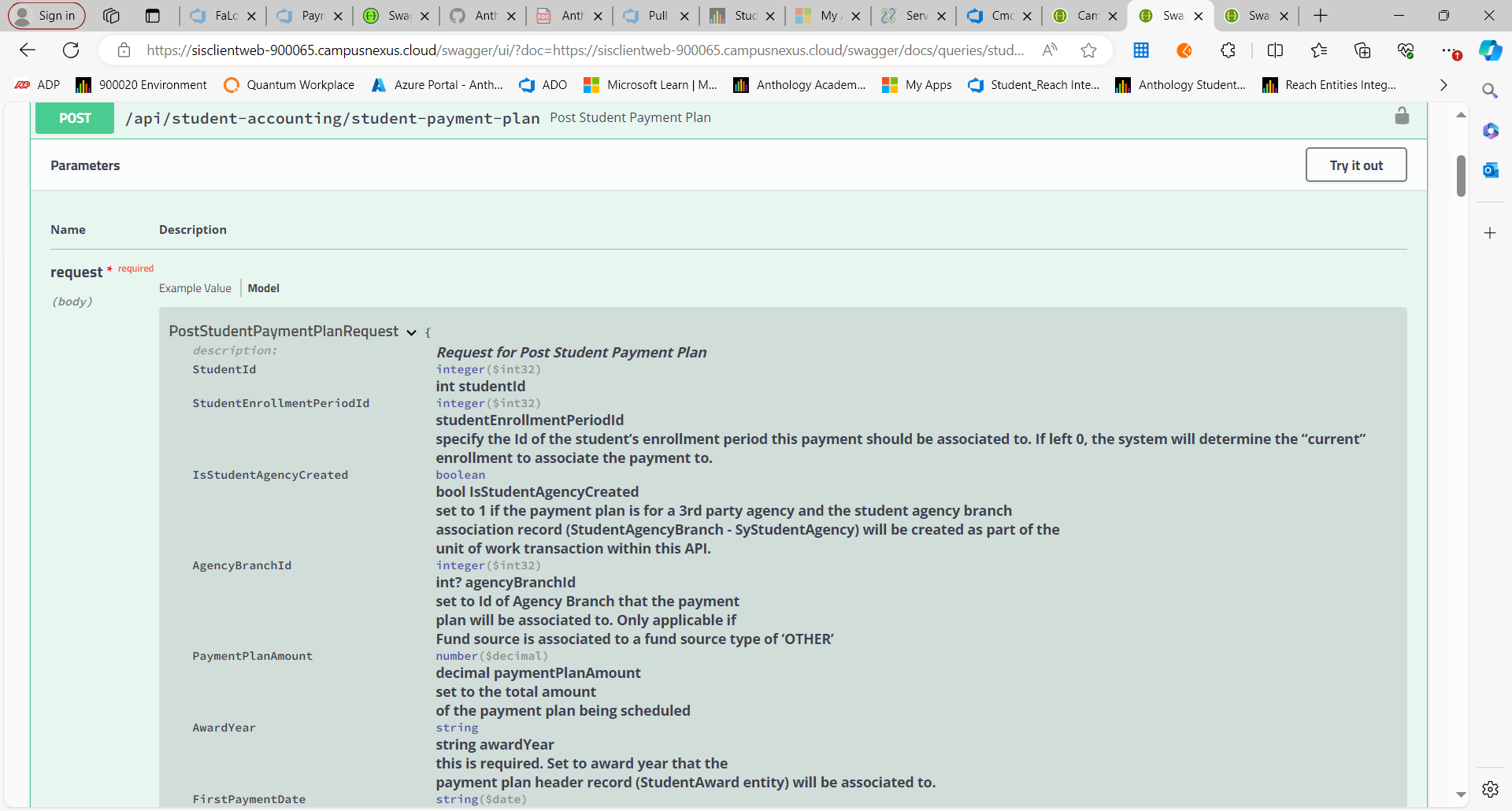The width and height of the screenshot is (1512, 811).
Task: Open Settings and more menu
Action: tap(1449, 50)
